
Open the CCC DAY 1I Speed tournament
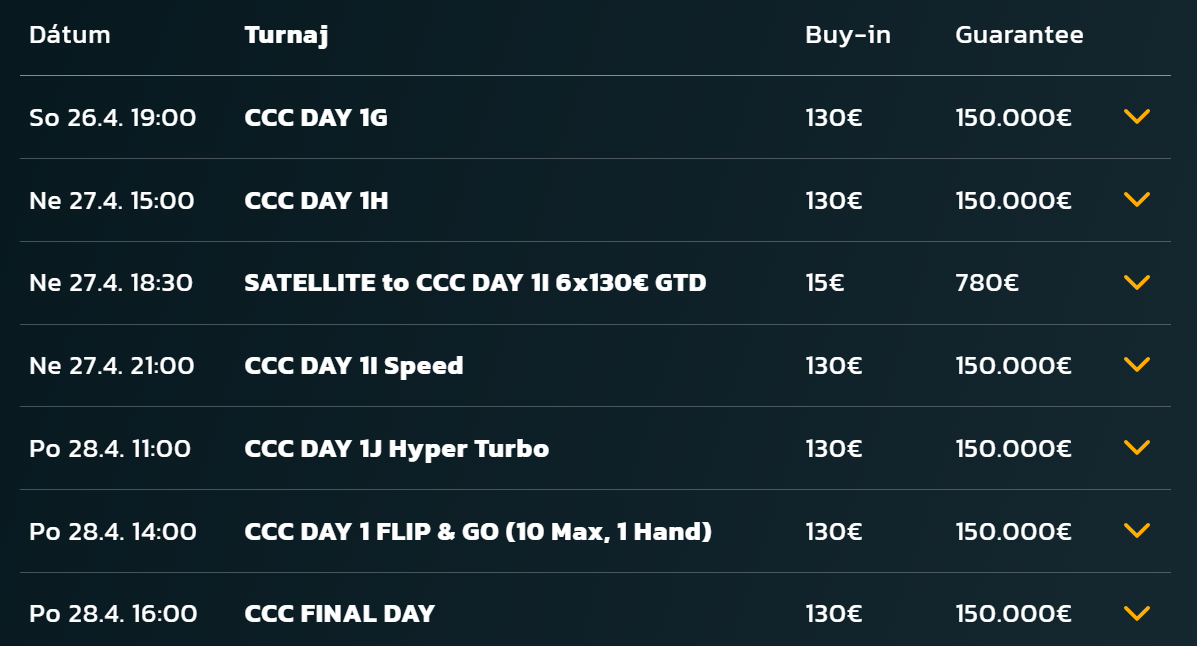pos(354,366)
